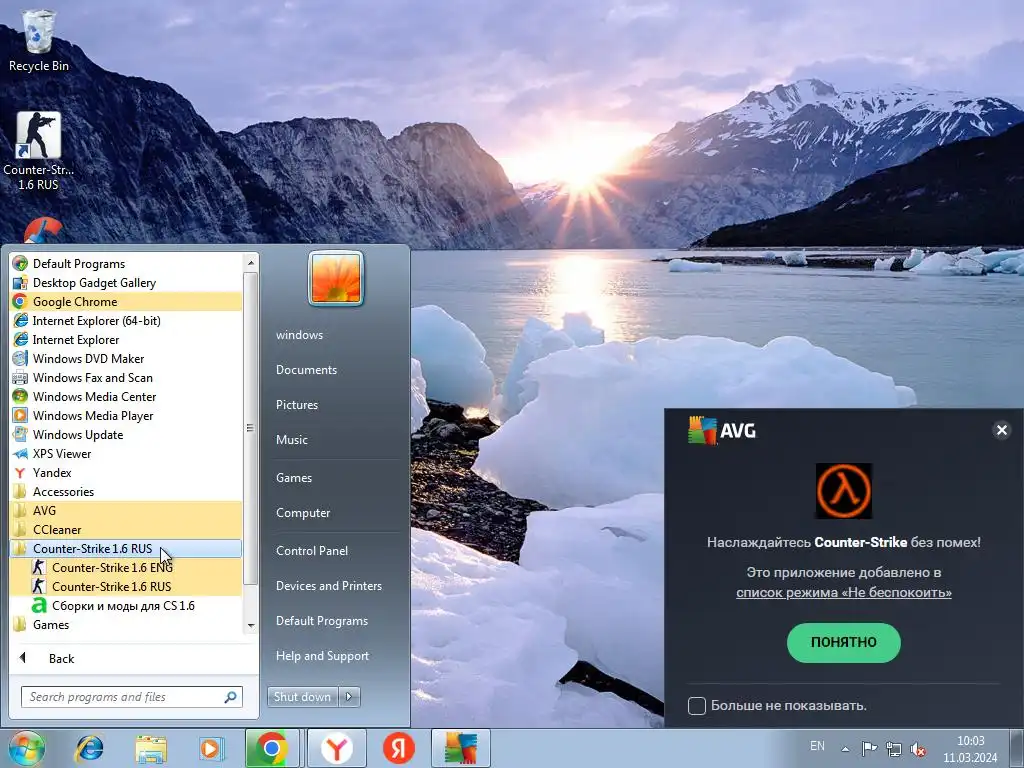Open Default Programs in the program list

coord(127,264)
